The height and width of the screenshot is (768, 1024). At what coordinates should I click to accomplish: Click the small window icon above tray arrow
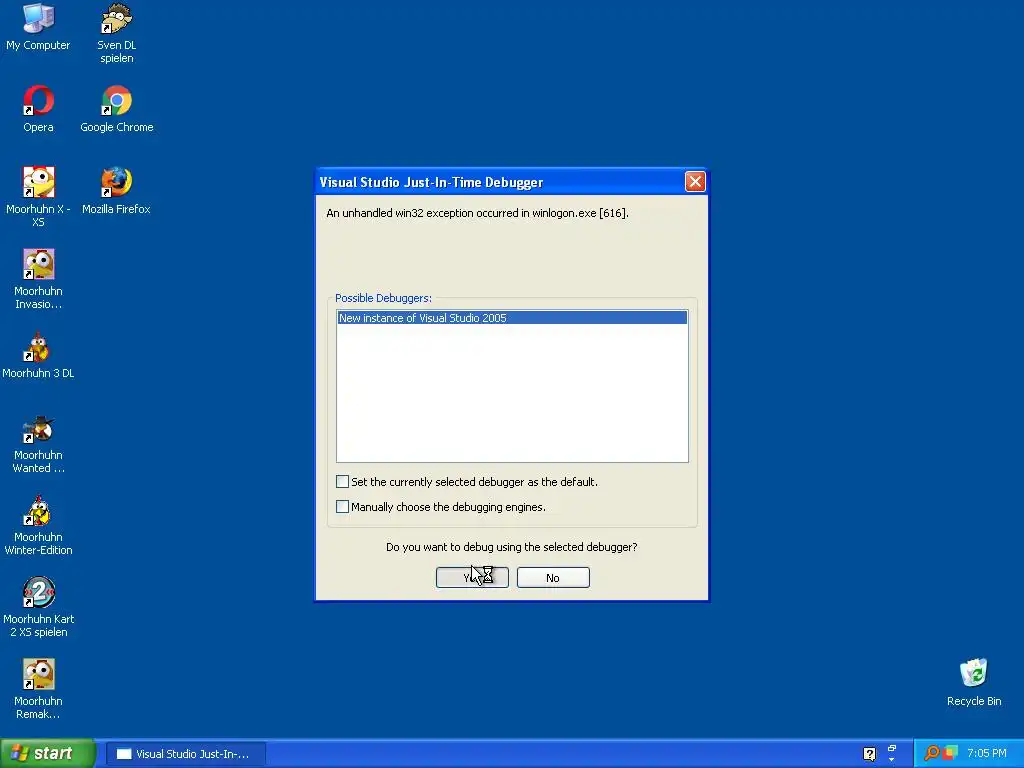click(x=891, y=748)
